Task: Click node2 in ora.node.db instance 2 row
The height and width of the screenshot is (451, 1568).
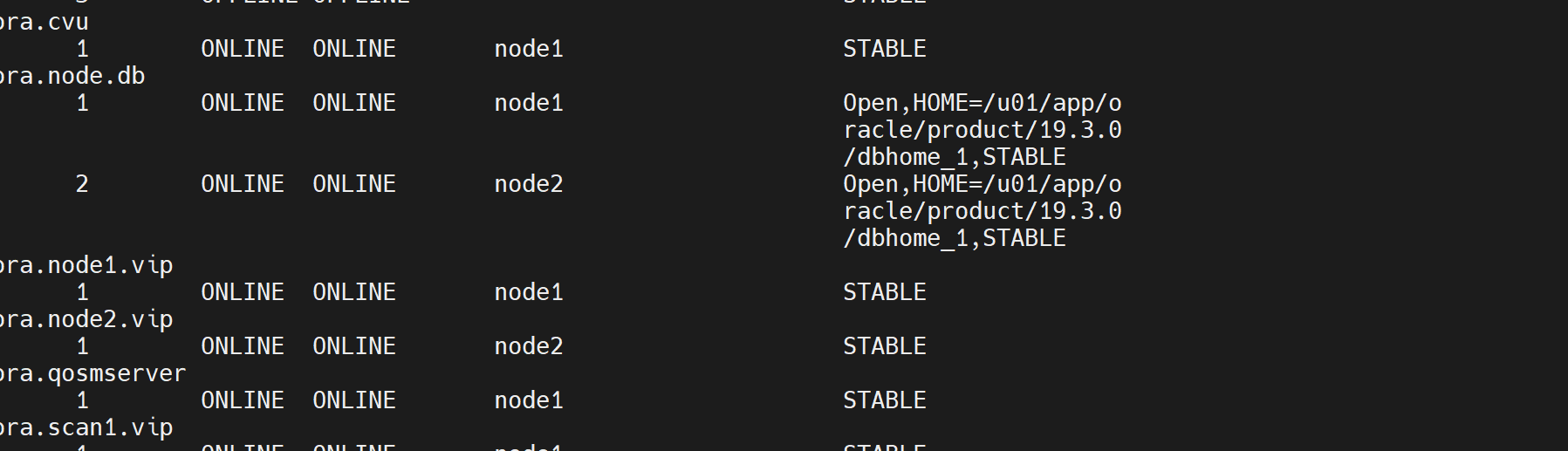Action: pos(529,184)
